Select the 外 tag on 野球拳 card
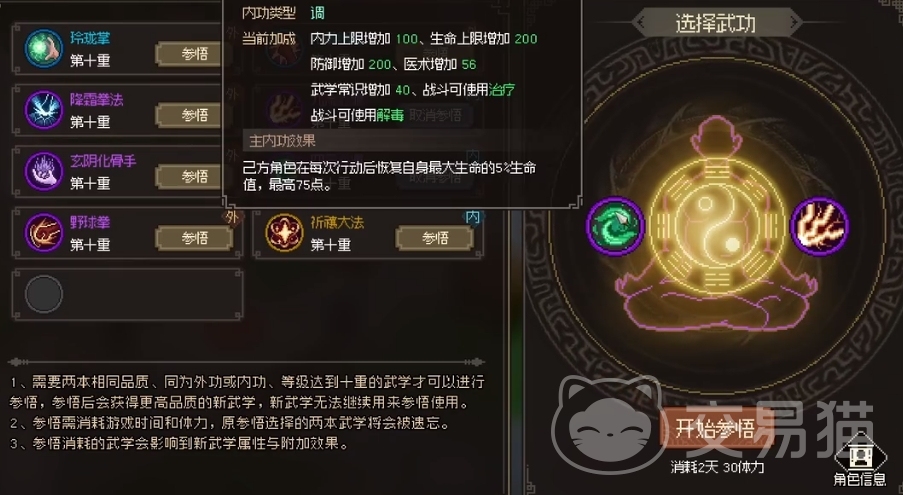 click(x=232, y=217)
